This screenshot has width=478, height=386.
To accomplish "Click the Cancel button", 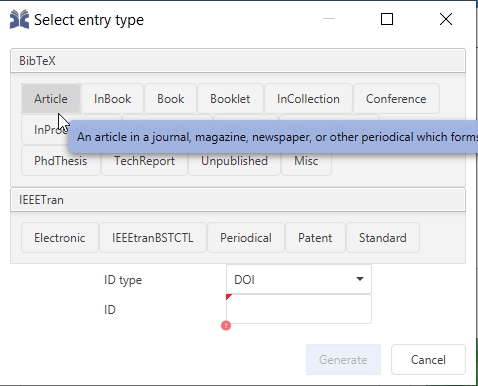I will pyautogui.click(x=428, y=360).
